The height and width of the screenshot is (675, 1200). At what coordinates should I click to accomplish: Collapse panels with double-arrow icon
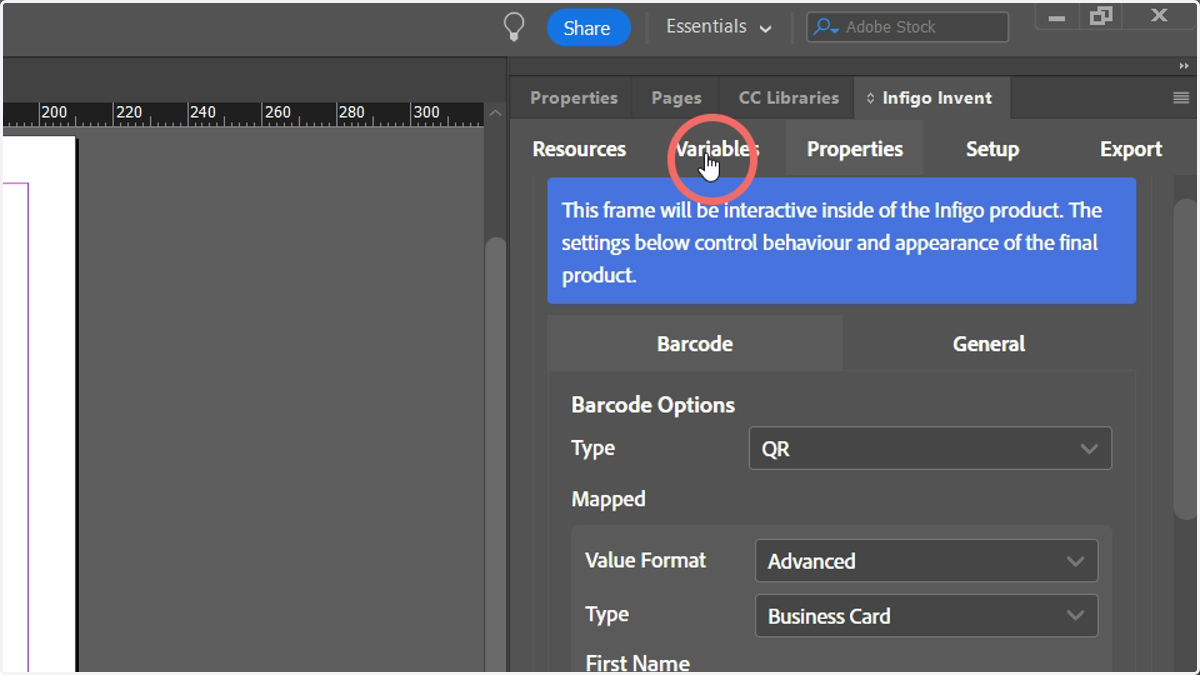tap(1185, 66)
